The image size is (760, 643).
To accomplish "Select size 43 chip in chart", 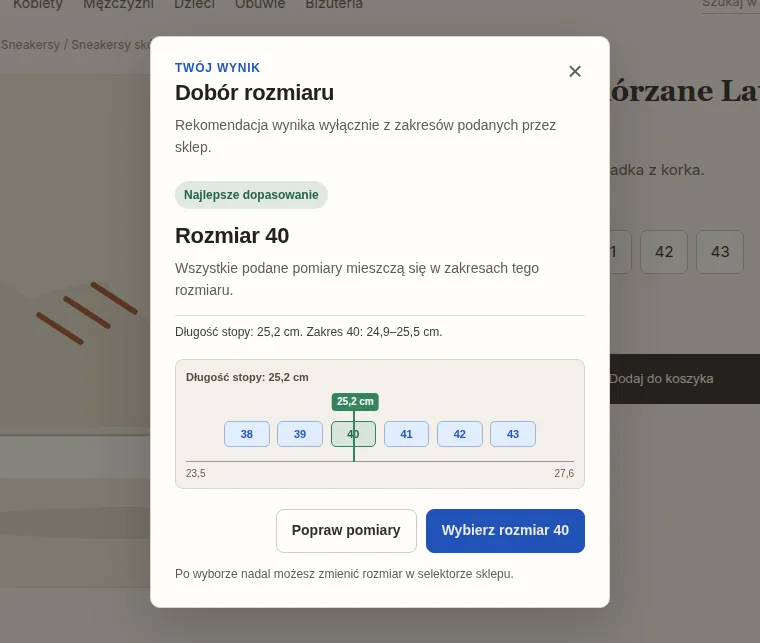I will pos(513,434).
